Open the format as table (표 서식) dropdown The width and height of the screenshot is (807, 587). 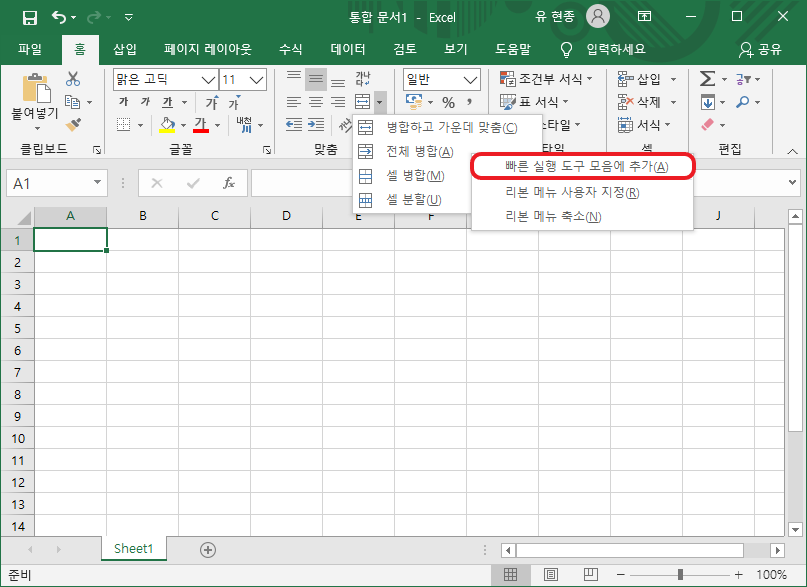[x=534, y=102]
